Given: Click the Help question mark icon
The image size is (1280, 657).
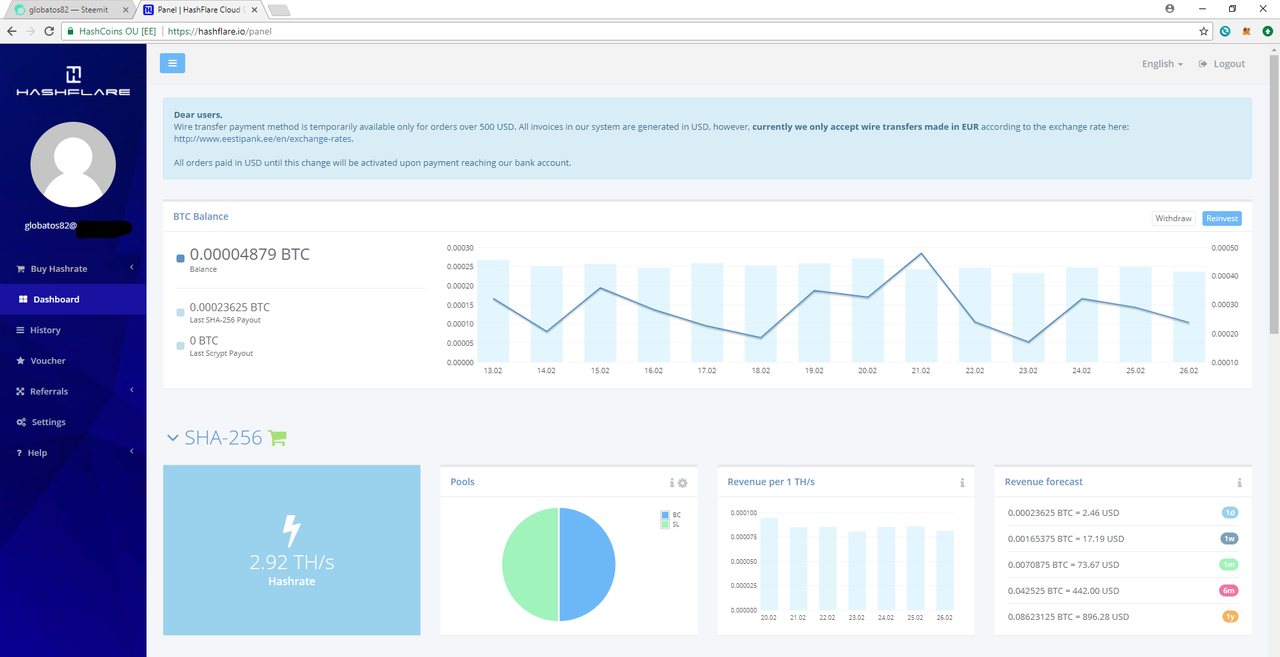Looking at the screenshot, I should pos(20,453).
